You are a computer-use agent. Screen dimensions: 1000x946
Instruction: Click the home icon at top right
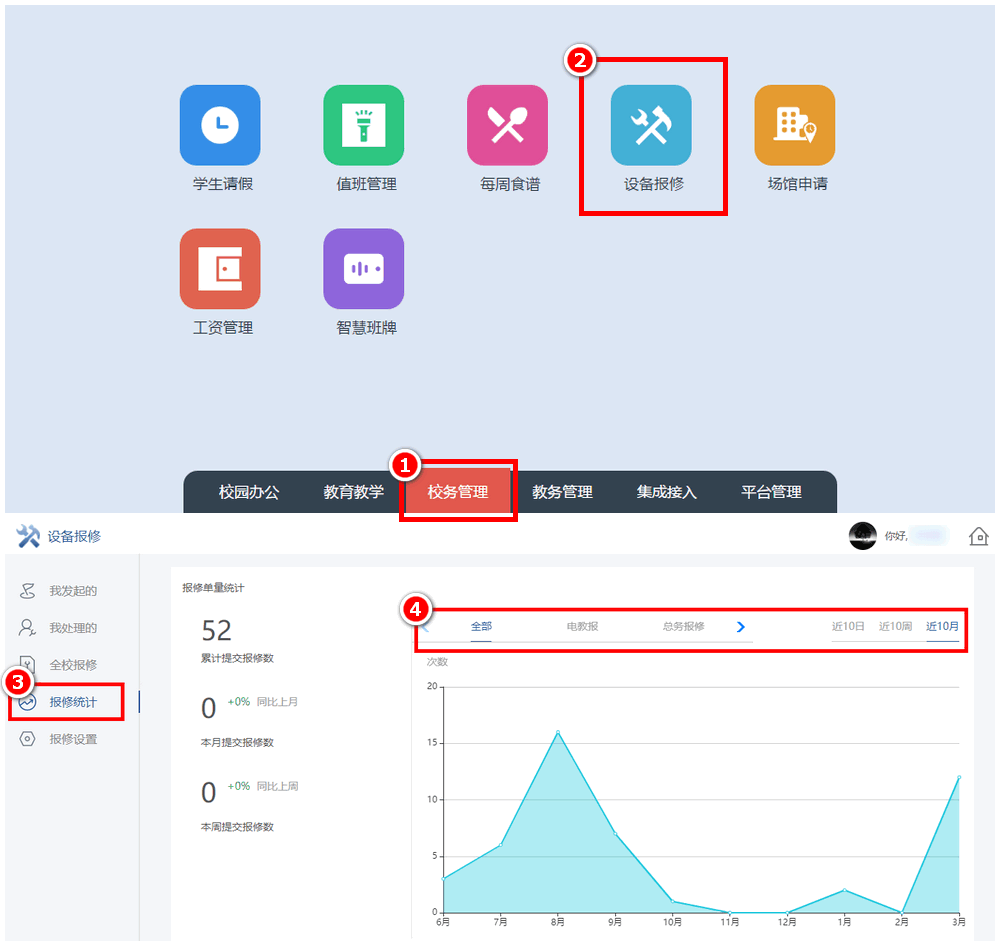click(979, 536)
